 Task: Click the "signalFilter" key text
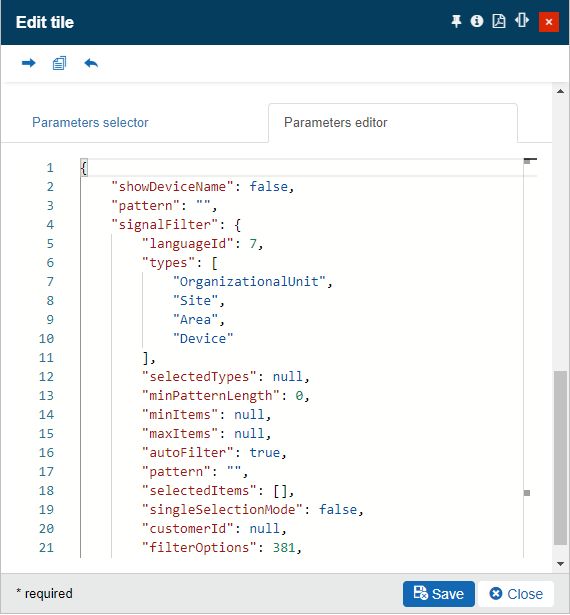coord(165,225)
